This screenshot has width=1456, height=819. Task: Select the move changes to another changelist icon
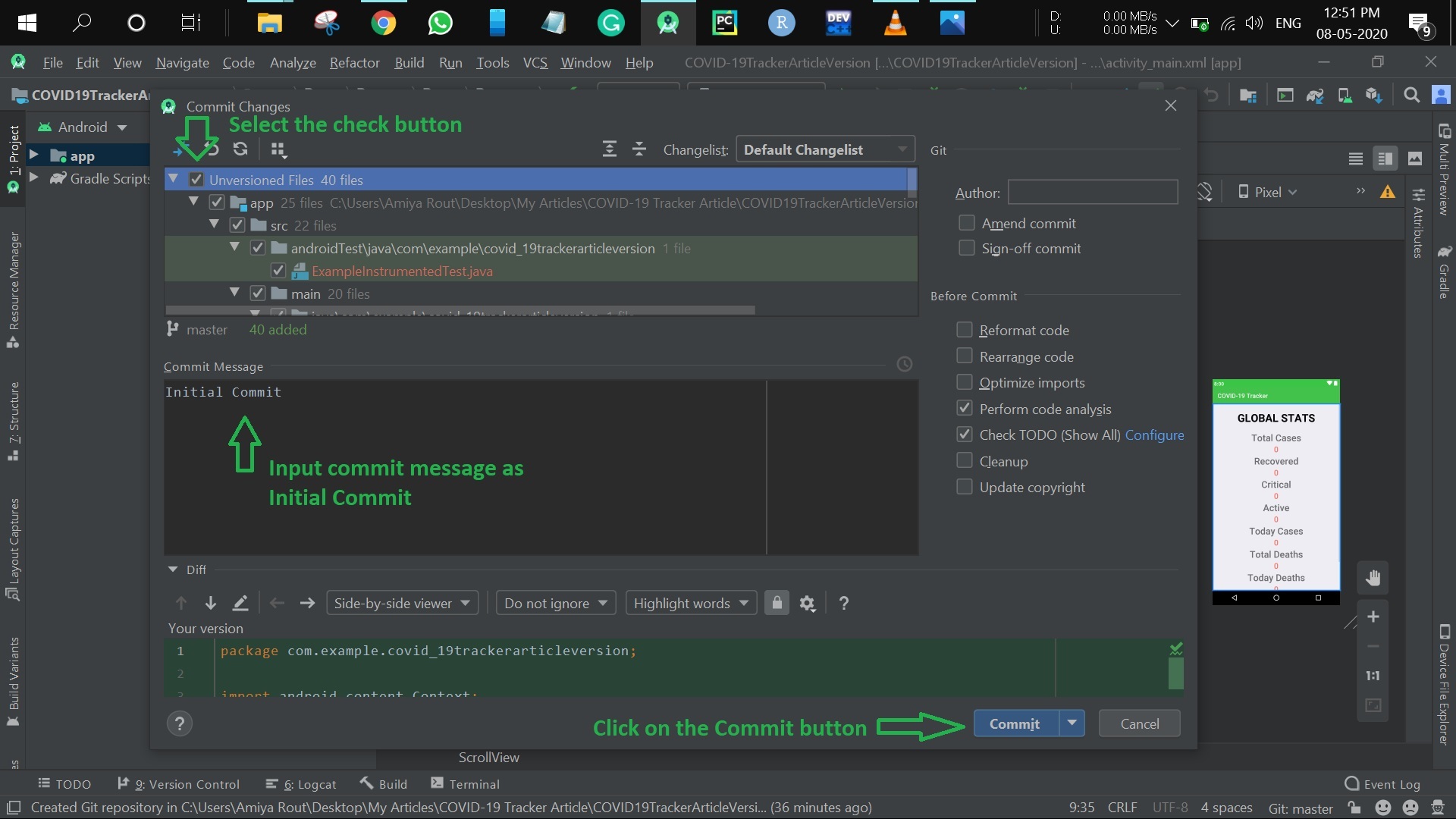click(280, 149)
